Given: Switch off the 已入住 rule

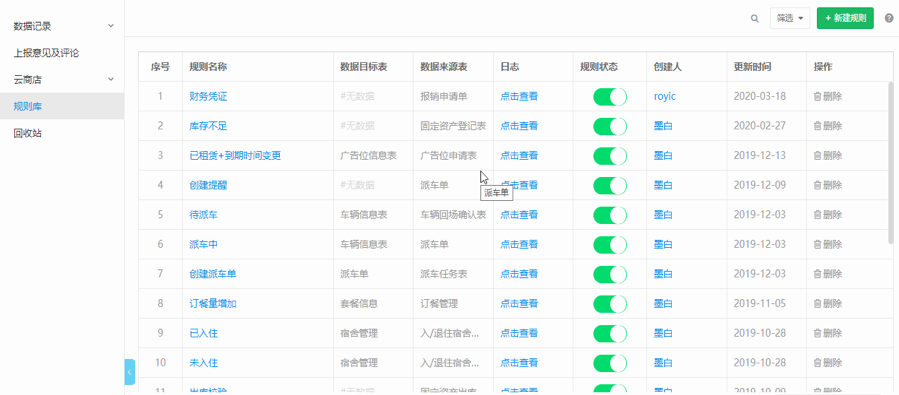Looking at the screenshot, I should tap(610, 333).
